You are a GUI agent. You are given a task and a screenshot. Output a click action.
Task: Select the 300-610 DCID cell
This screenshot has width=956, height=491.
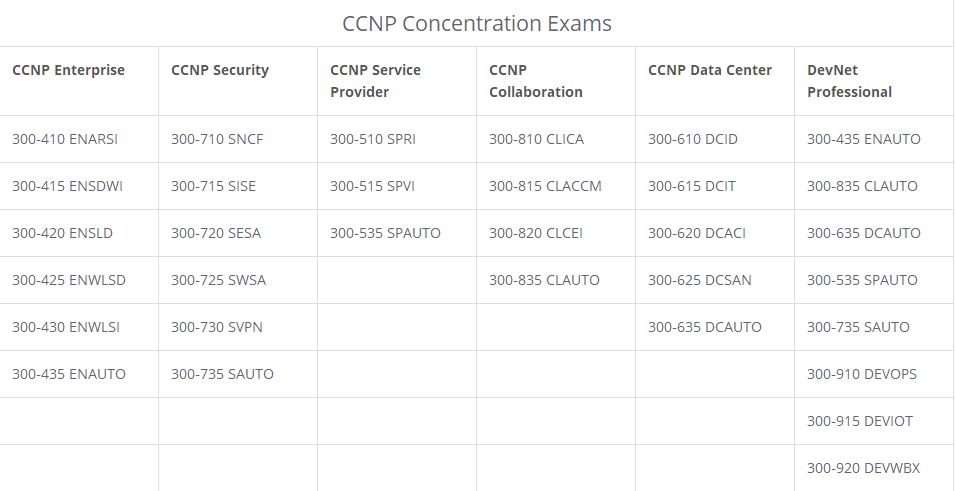point(693,139)
